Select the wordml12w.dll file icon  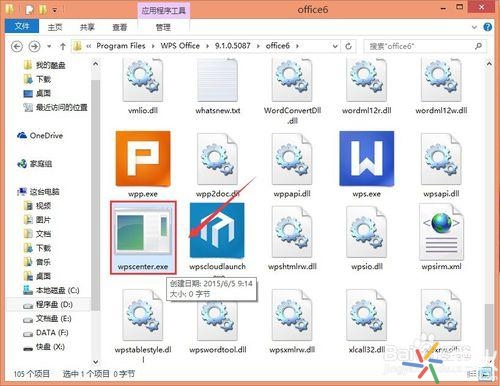441,80
